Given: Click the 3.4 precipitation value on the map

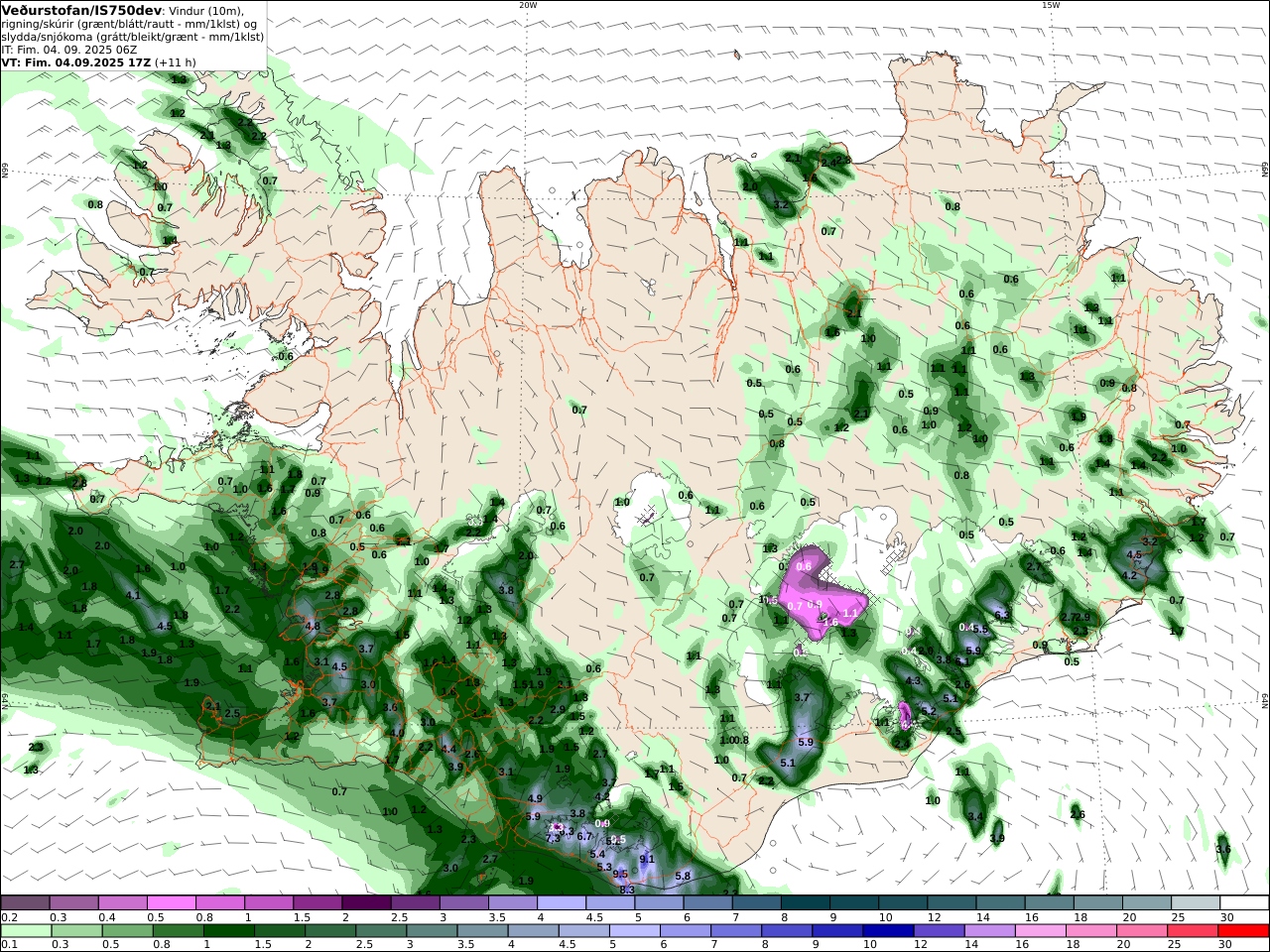Looking at the screenshot, I should (975, 817).
